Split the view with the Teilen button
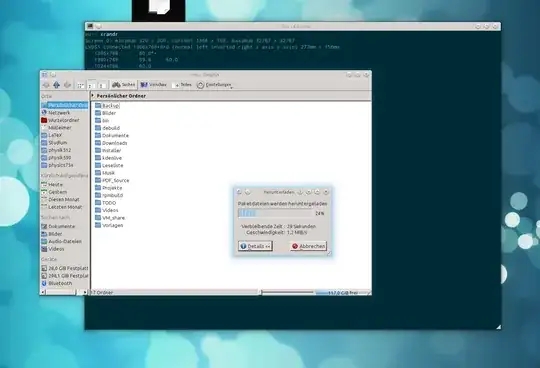The height and width of the screenshot is (368, 540). click(x=182, y=85)
